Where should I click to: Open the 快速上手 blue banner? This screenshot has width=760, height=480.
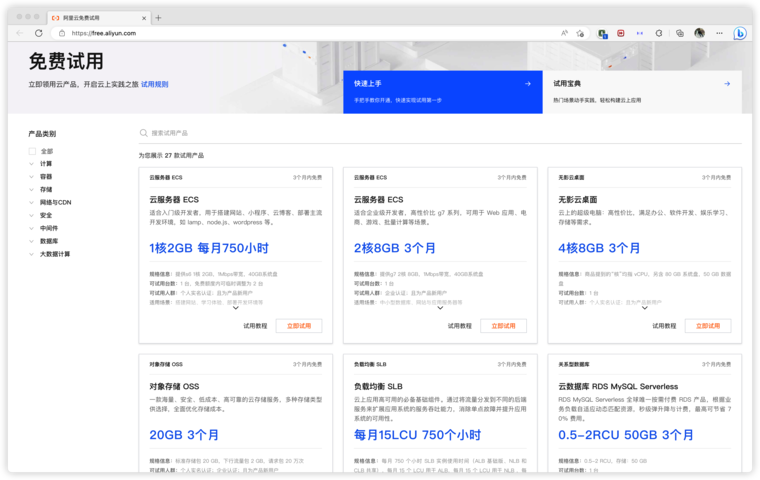click(x=443, y=92)
